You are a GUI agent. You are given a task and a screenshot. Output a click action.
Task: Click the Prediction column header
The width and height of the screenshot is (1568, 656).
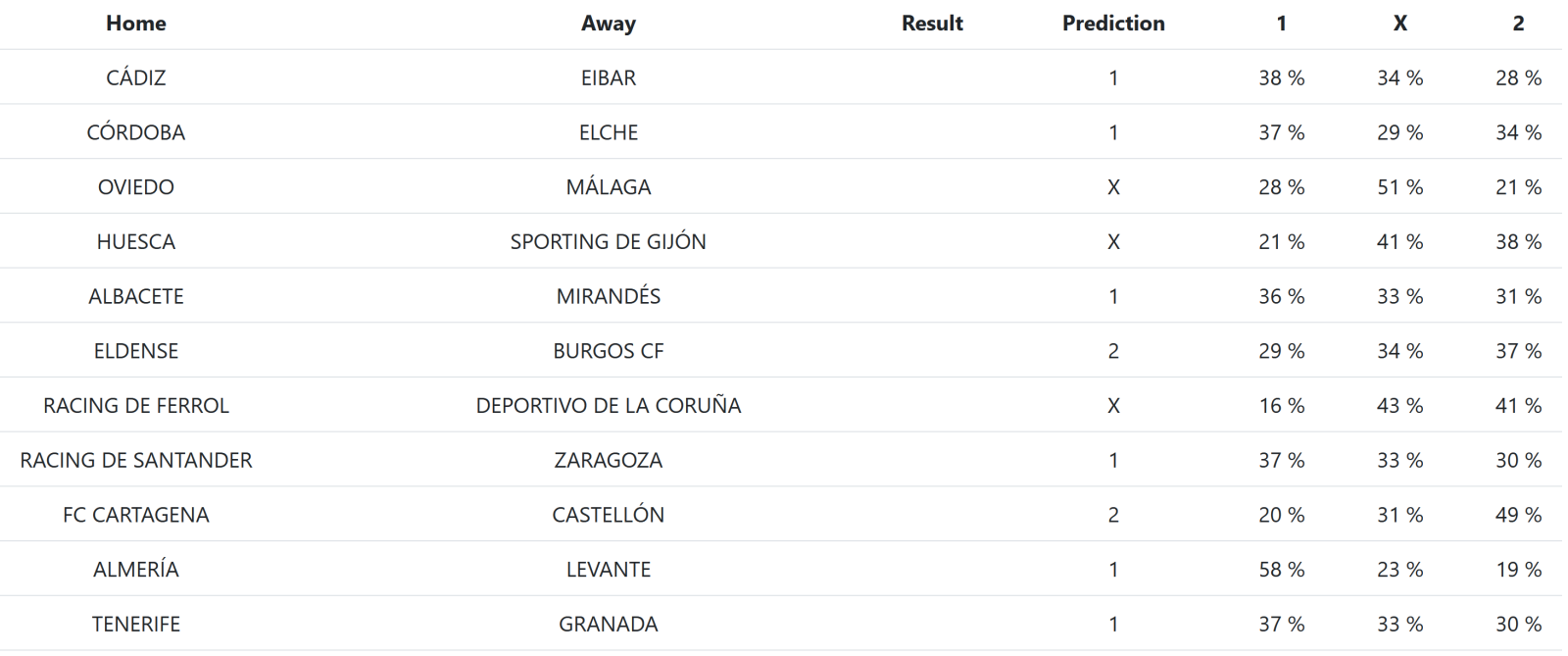click(1113, 24)
